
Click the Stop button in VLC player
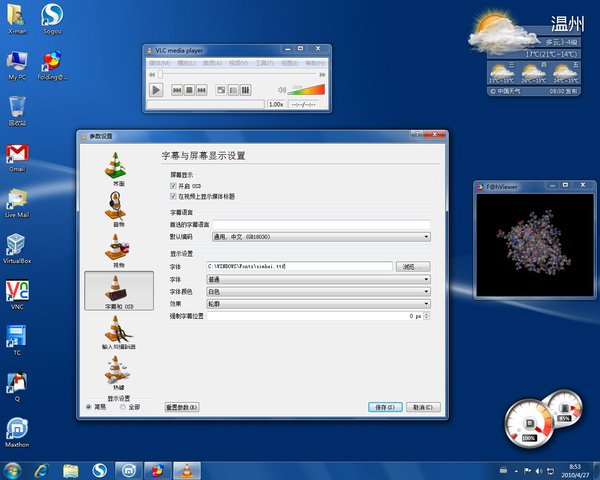(189, 90)
